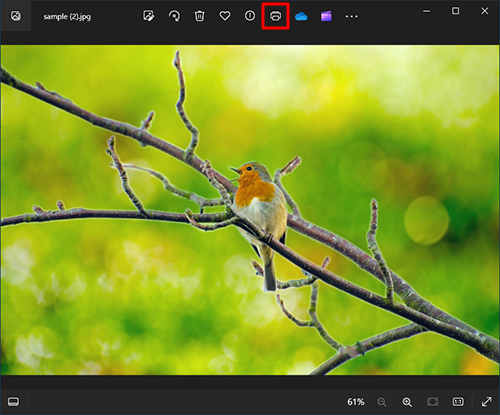This screenshot has height=415, width=500.
Task: View actual size with 1:1 icon
Action: tap(458, 402)
